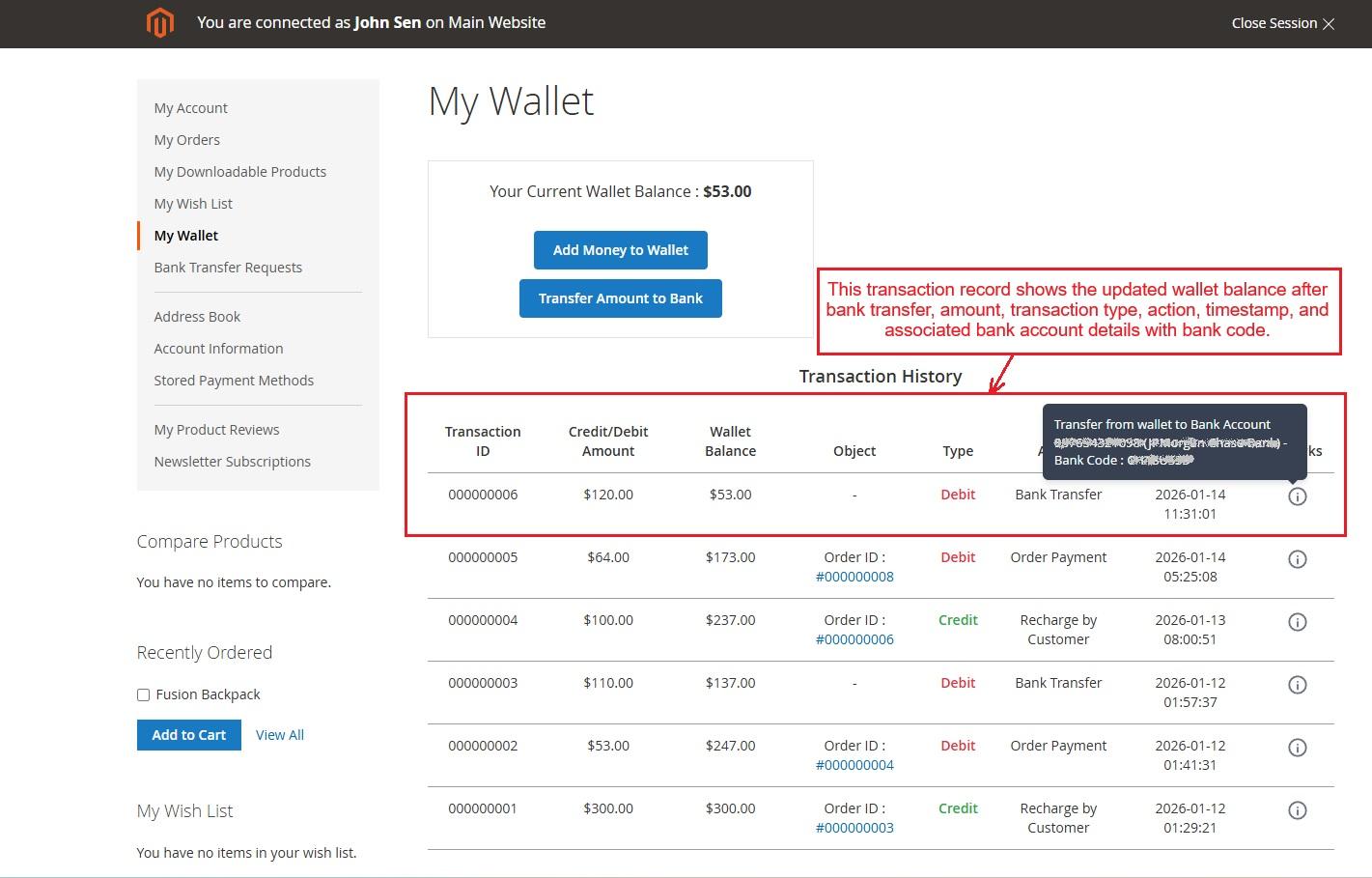The width and height of the screenshot is (1372, 878).
Task: Follow order link #000000003
Action: click(854, 828)
